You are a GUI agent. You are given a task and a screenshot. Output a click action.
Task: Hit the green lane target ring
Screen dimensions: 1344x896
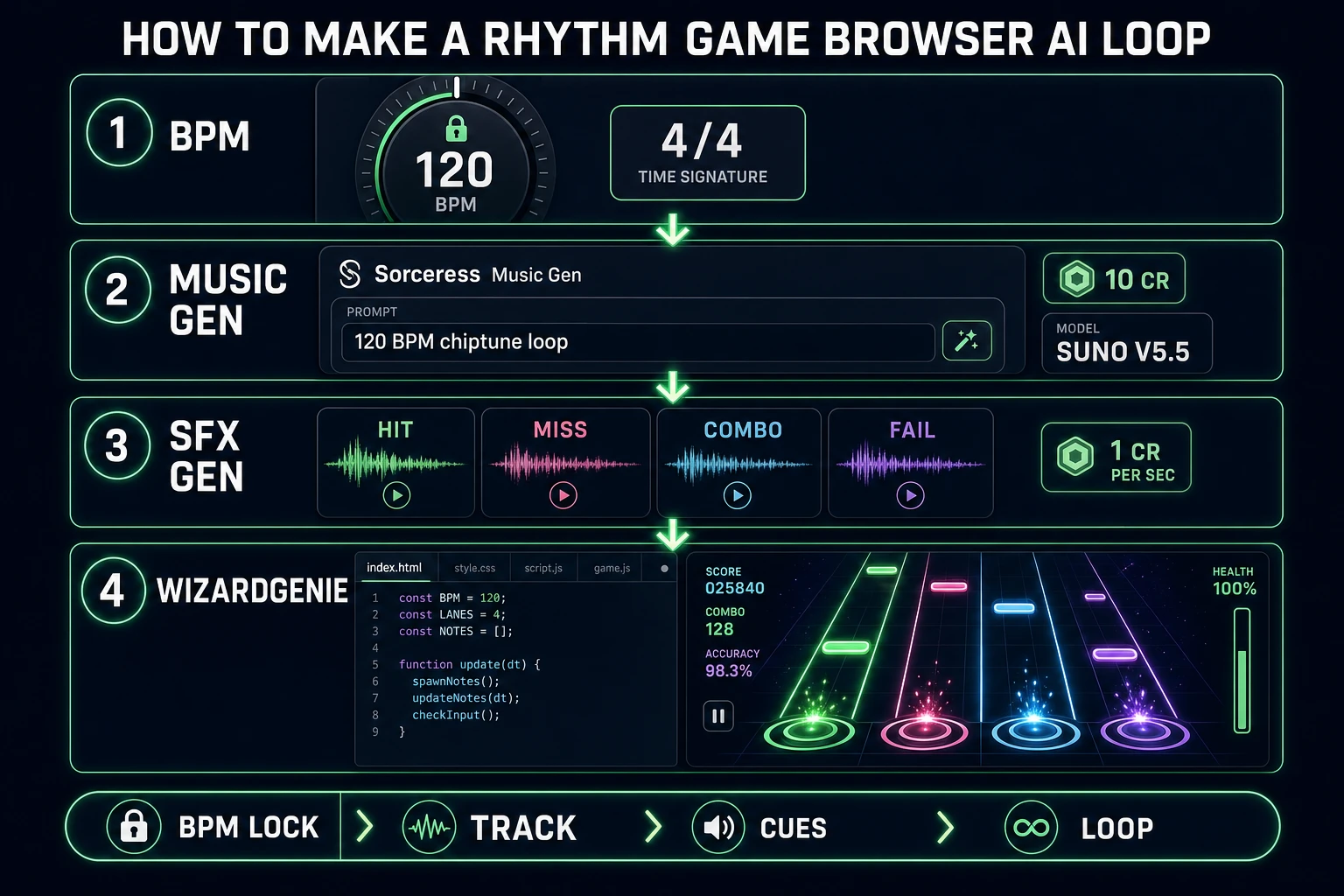(x=809, y=731)
